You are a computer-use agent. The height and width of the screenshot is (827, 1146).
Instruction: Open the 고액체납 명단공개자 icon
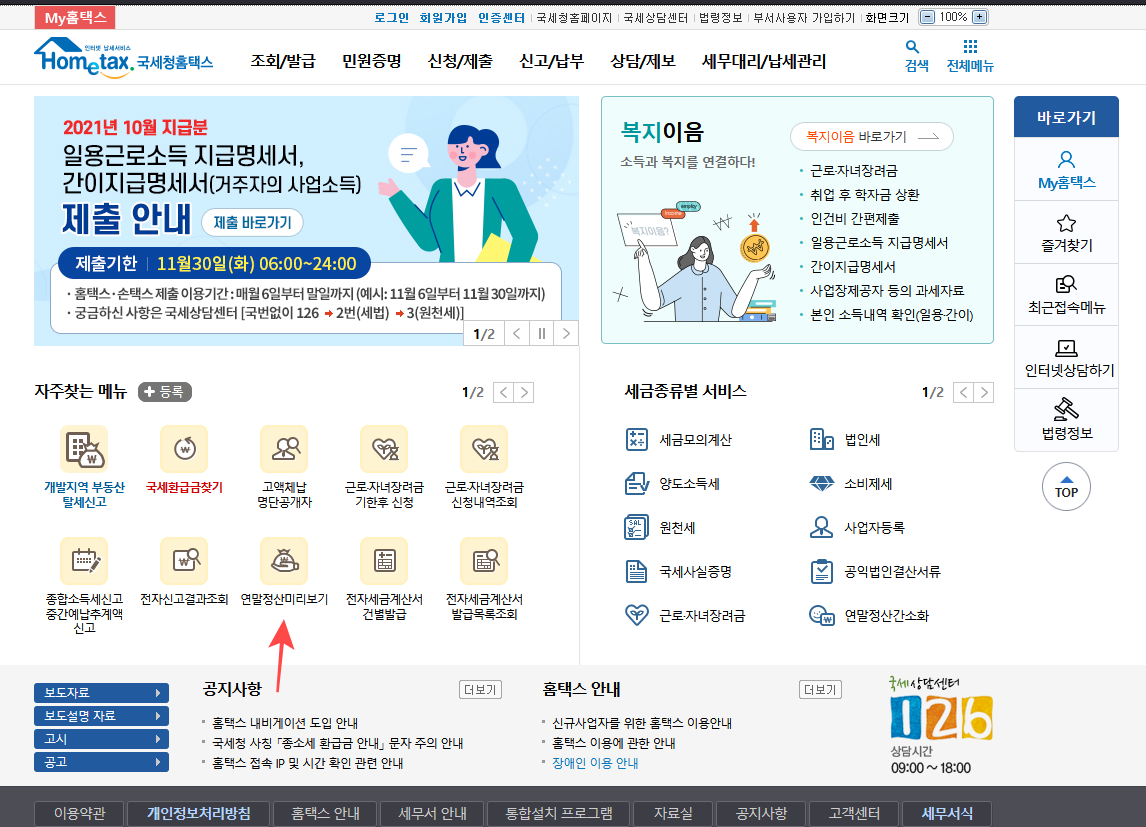(x=284, y=449)
